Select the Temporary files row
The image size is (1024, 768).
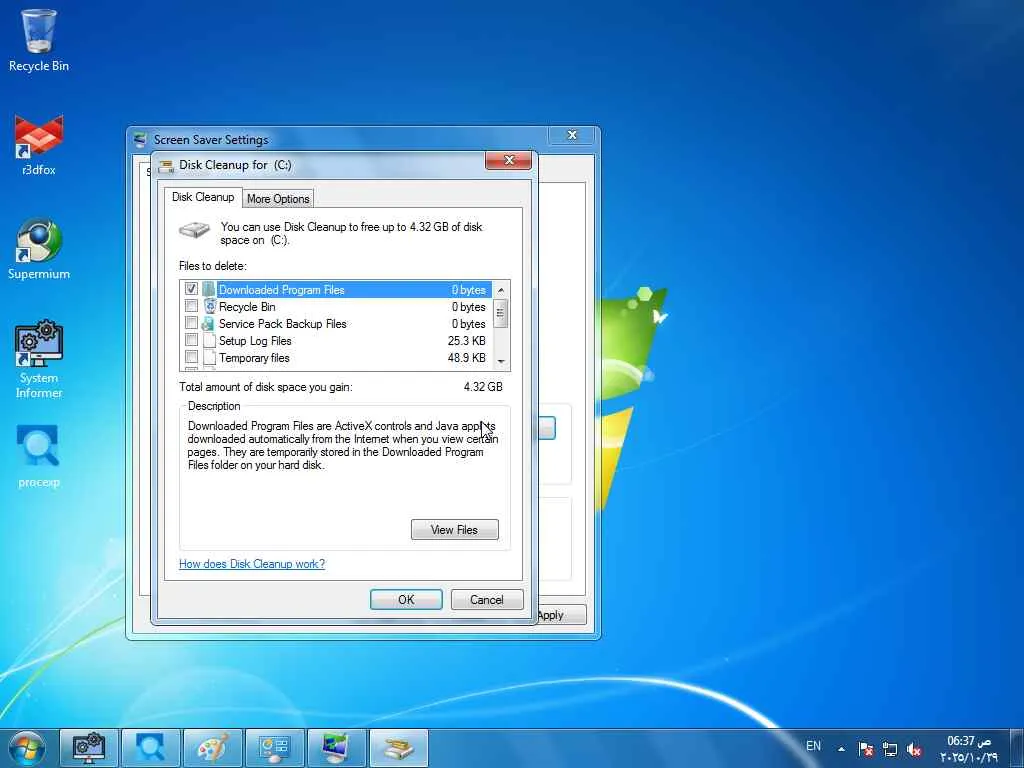(336, 357)
